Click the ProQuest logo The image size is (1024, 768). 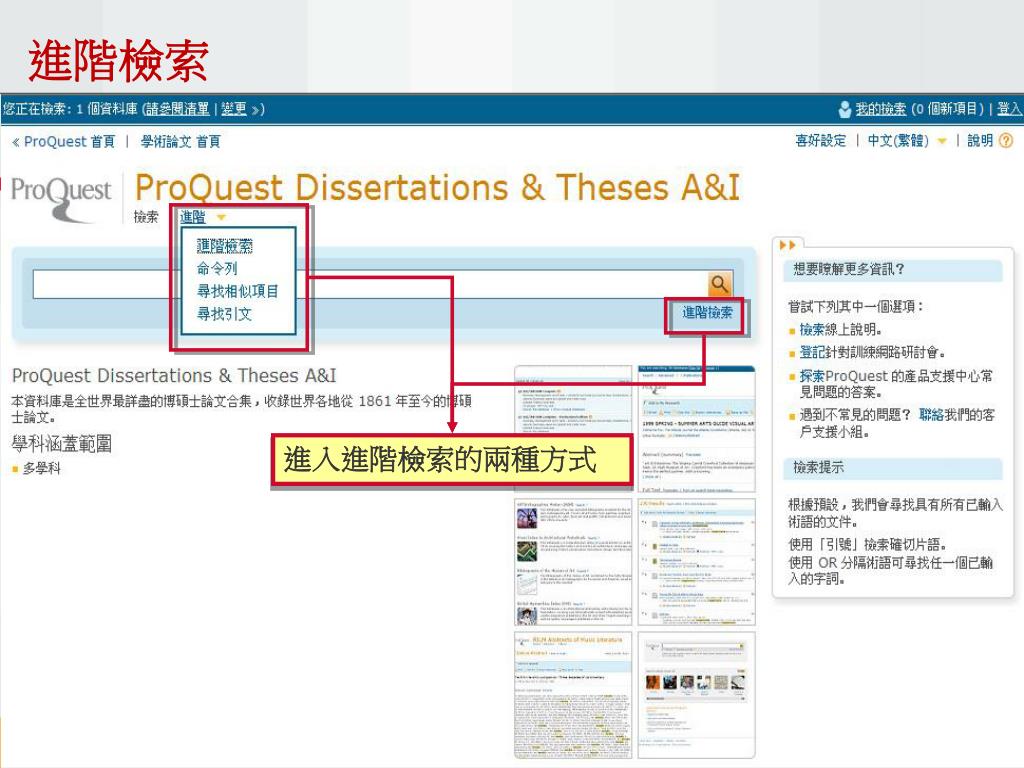click(x=61, y=199)
